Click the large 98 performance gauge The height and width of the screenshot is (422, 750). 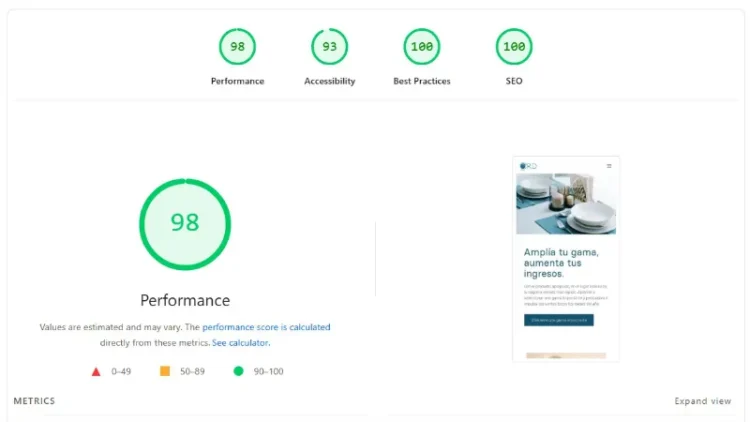[185, 224]
